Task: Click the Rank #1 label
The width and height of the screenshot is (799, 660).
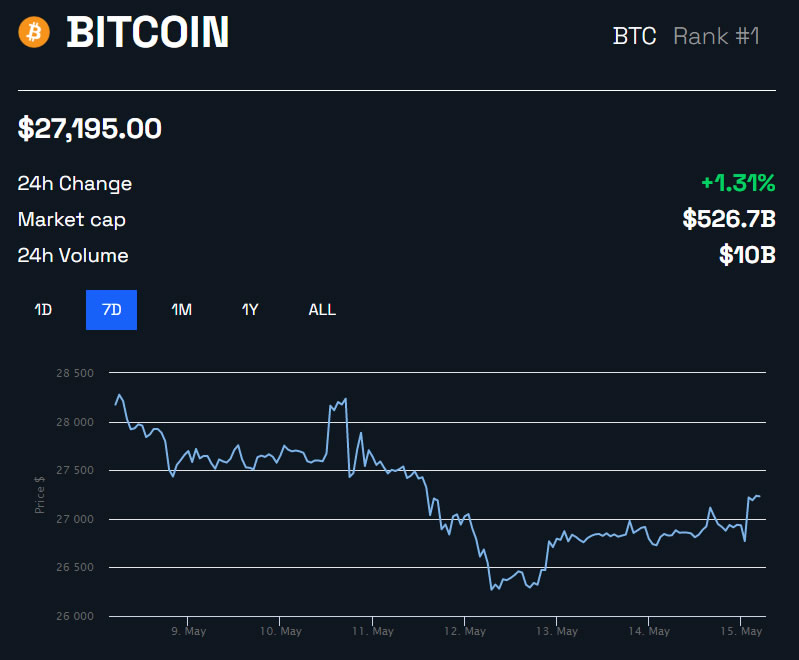Action: pyautogui.click(x=716, y=36)
